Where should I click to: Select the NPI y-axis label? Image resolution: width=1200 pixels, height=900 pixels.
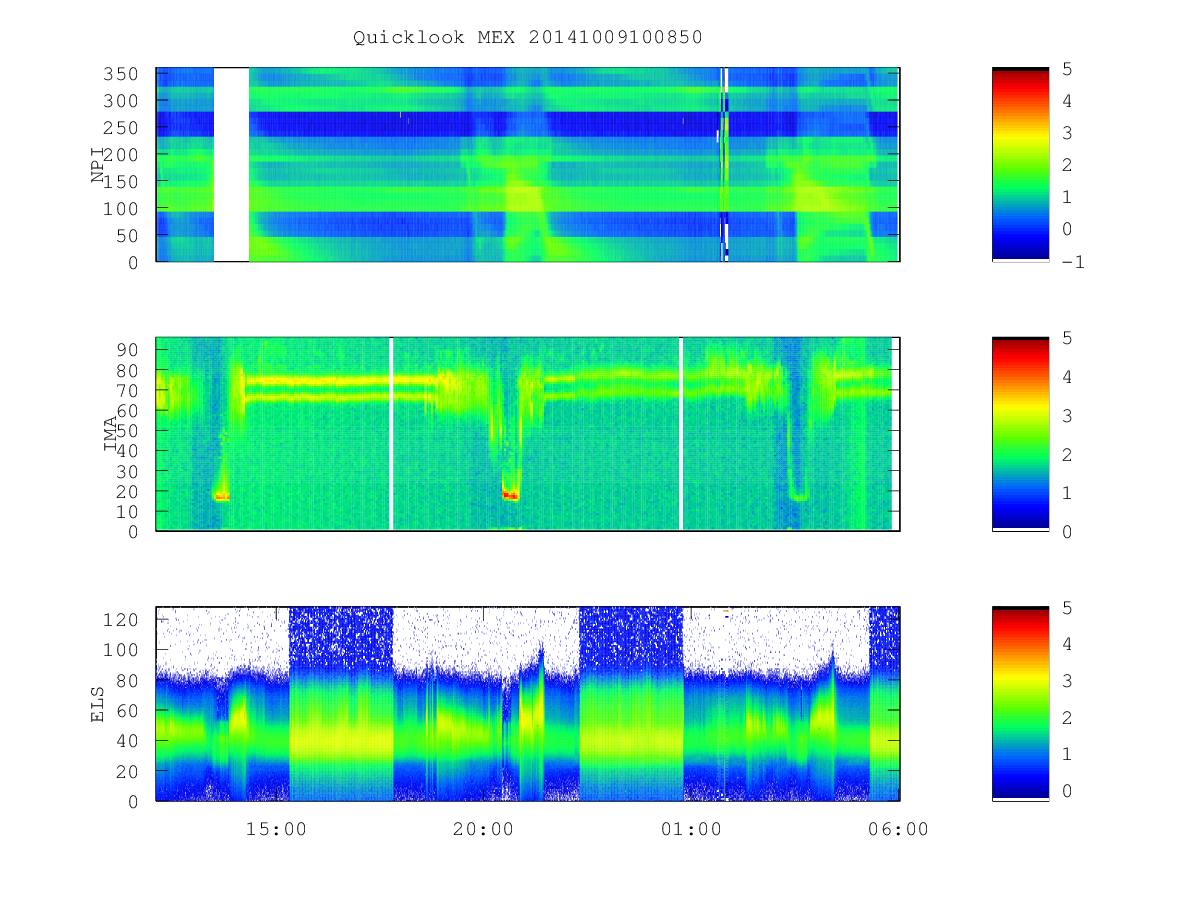point(98,165)
